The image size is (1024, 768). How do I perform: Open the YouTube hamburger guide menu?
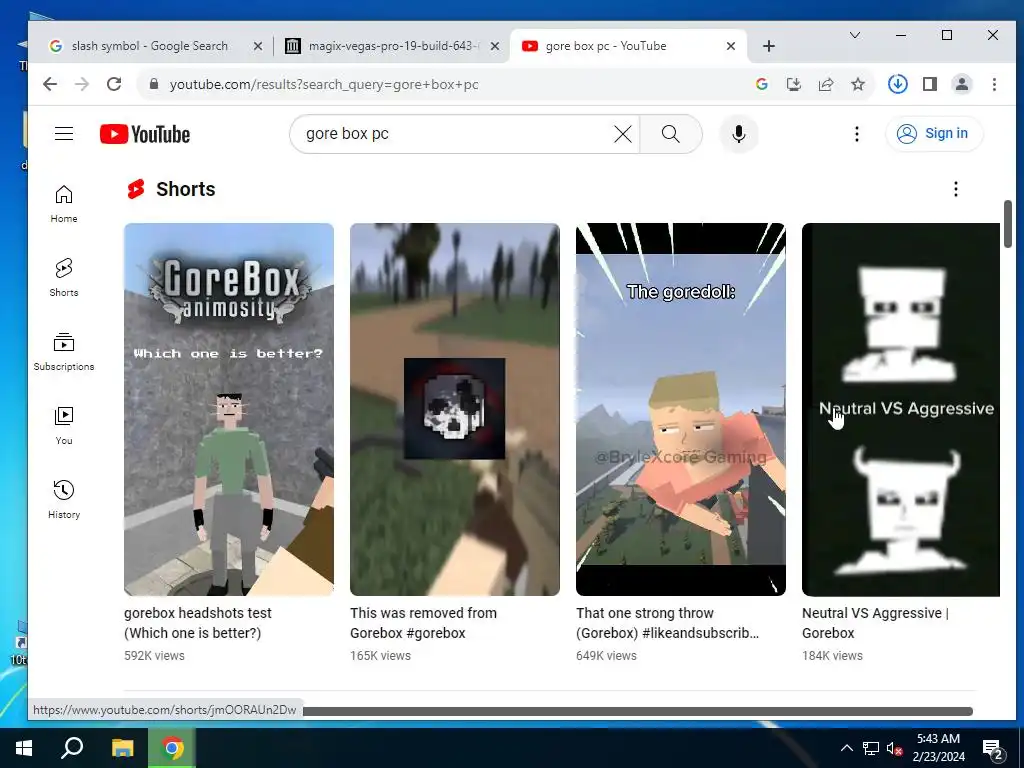point(64,134)
